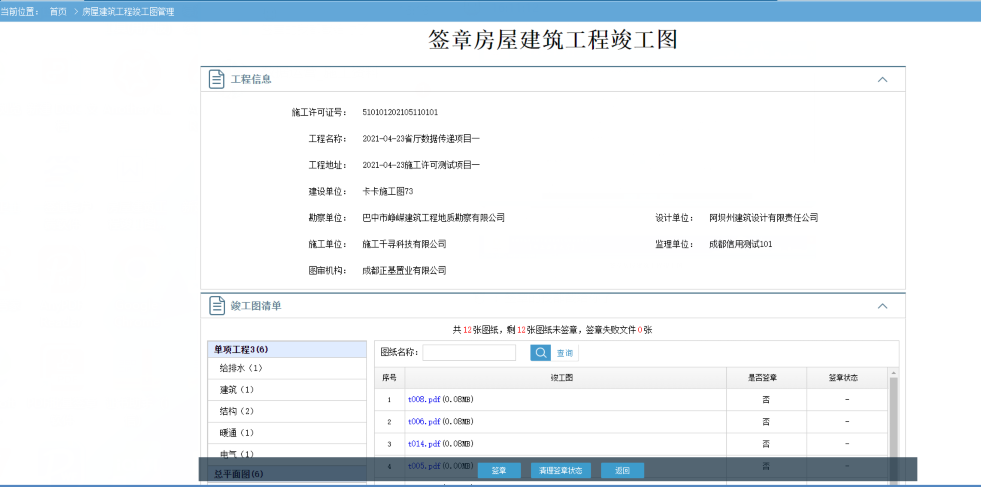Click the 工程信息 document icon
The width and height of the screenshot is (981, 487).
(216, 79)
